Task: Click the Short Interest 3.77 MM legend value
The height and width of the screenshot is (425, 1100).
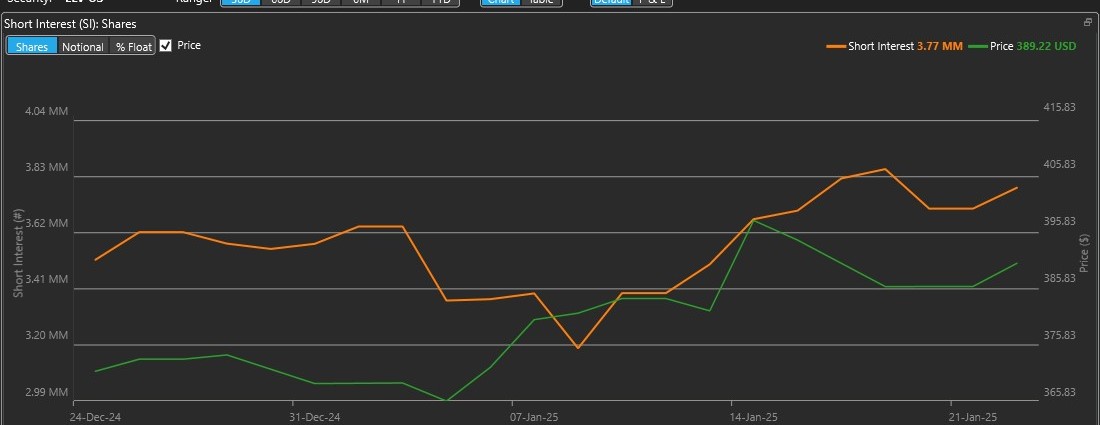Action: pyautogui.click(x=940, y=46)
